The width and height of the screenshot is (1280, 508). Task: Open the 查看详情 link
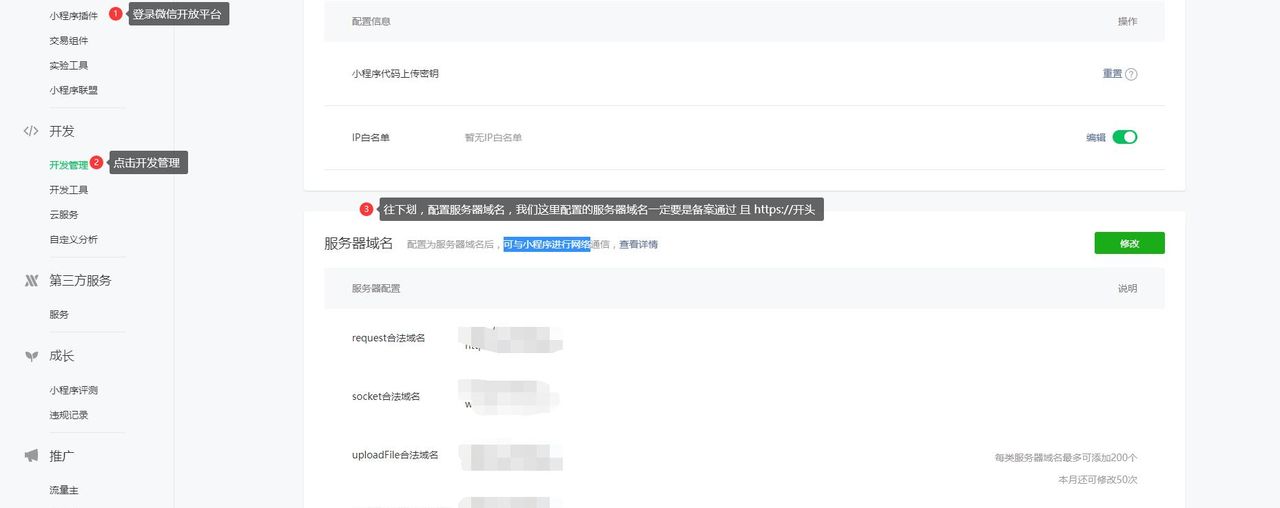[x=638, y=244]
